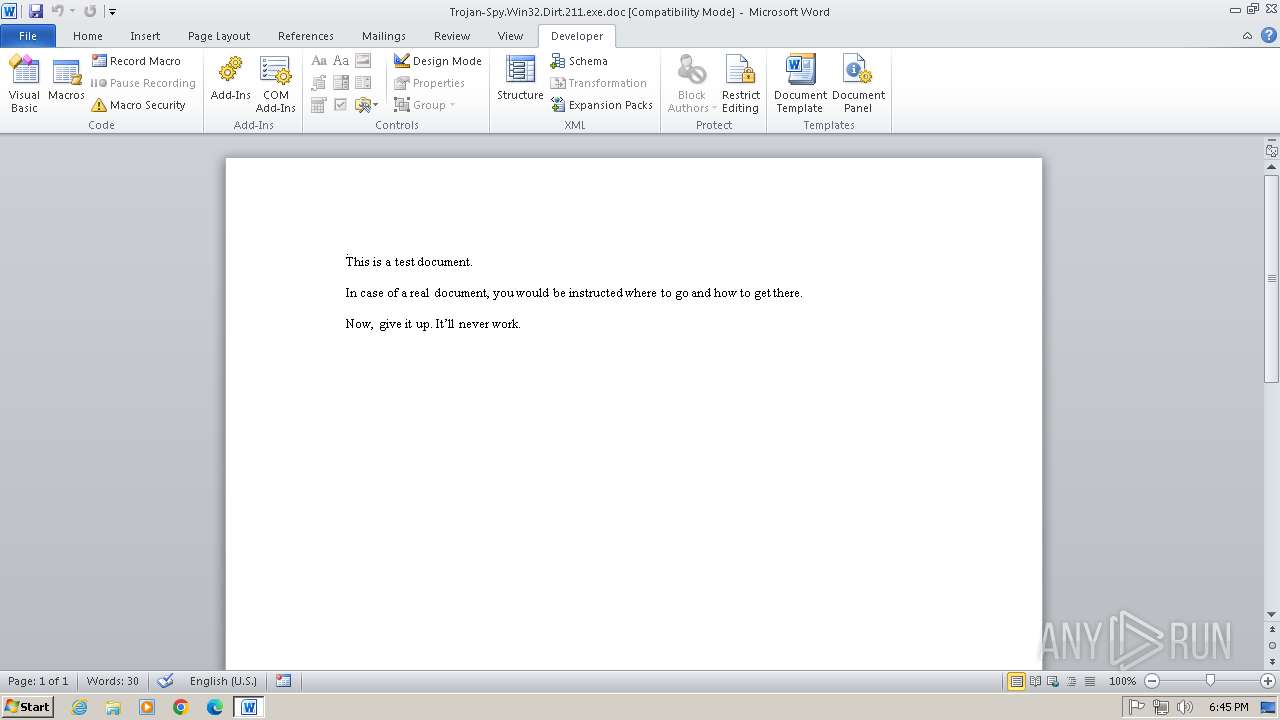Open the Visual Basic editor
This screenshot has width=1280, height=720.
pyautogui.click(x=24, y=84)
